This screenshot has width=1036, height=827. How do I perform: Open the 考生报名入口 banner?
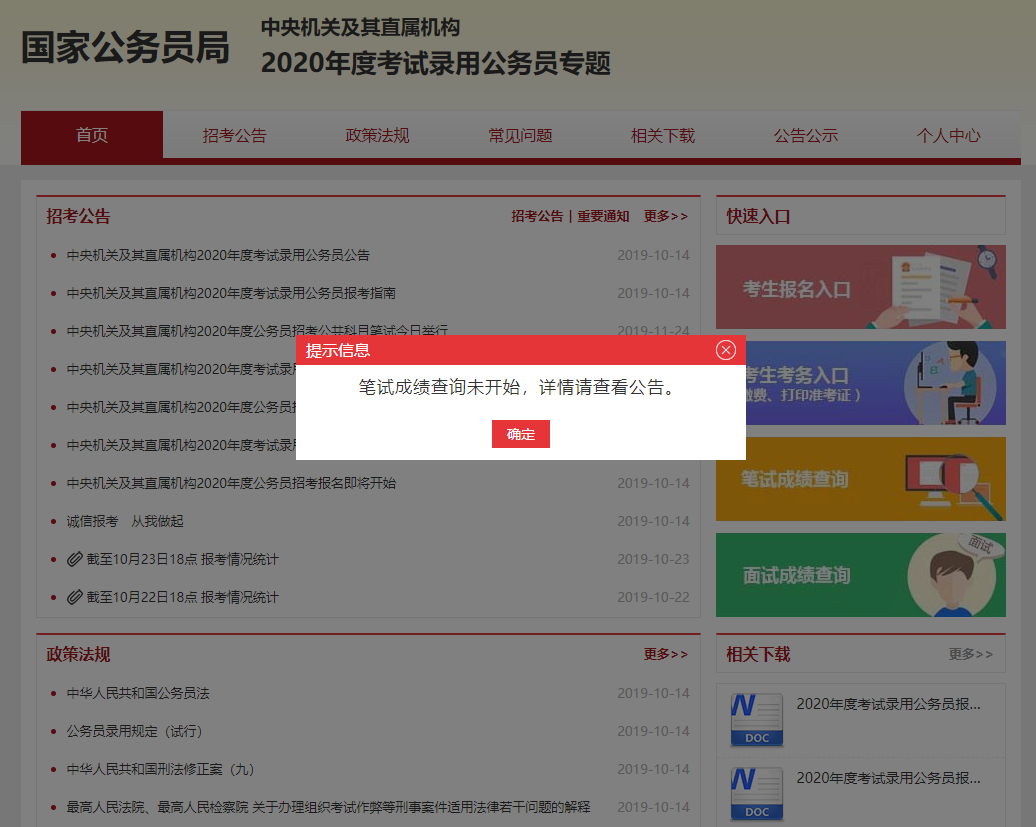[860, 288]
